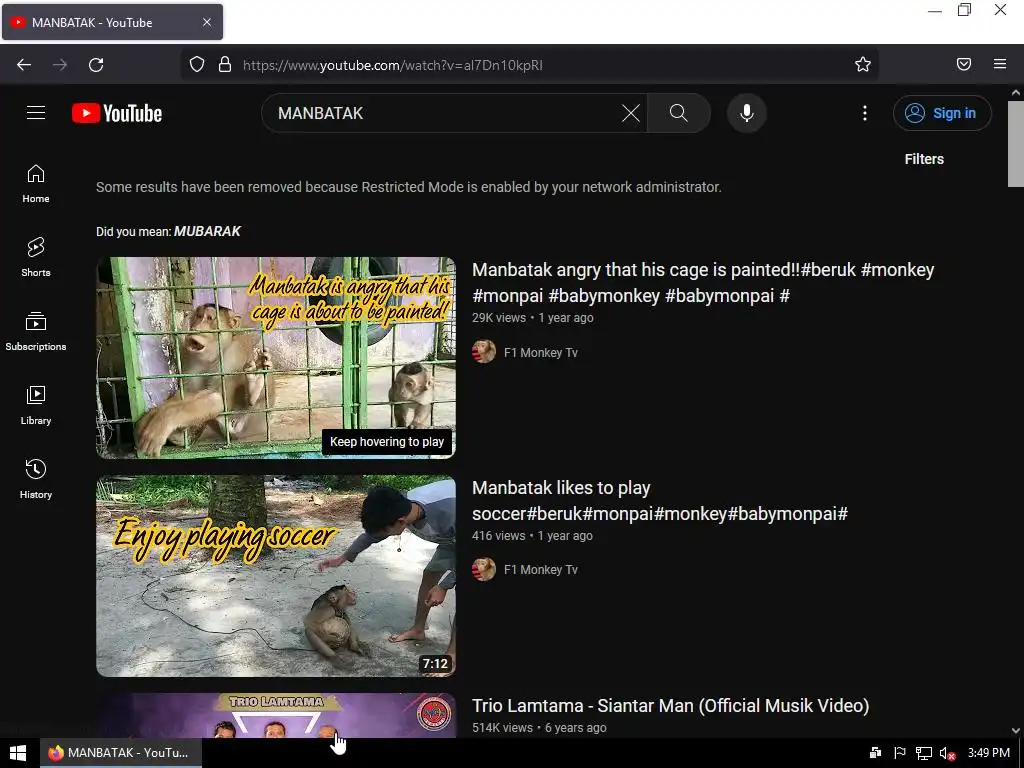Viewport: 1024px width, 768px height.
Task: Open Firefox application menu
Action: (x=1000, y=64)
